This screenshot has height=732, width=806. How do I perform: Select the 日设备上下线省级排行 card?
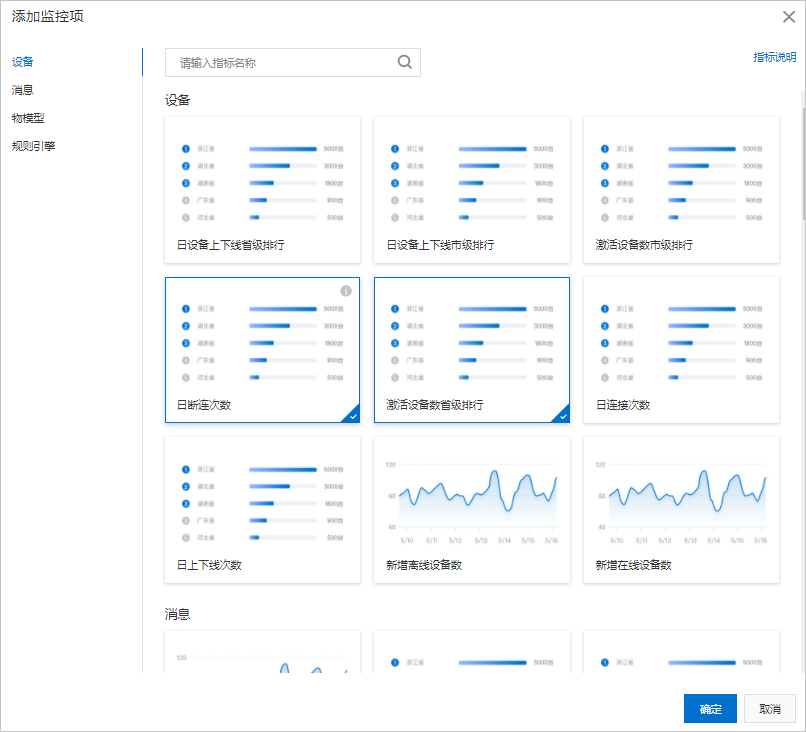[262, 190]
